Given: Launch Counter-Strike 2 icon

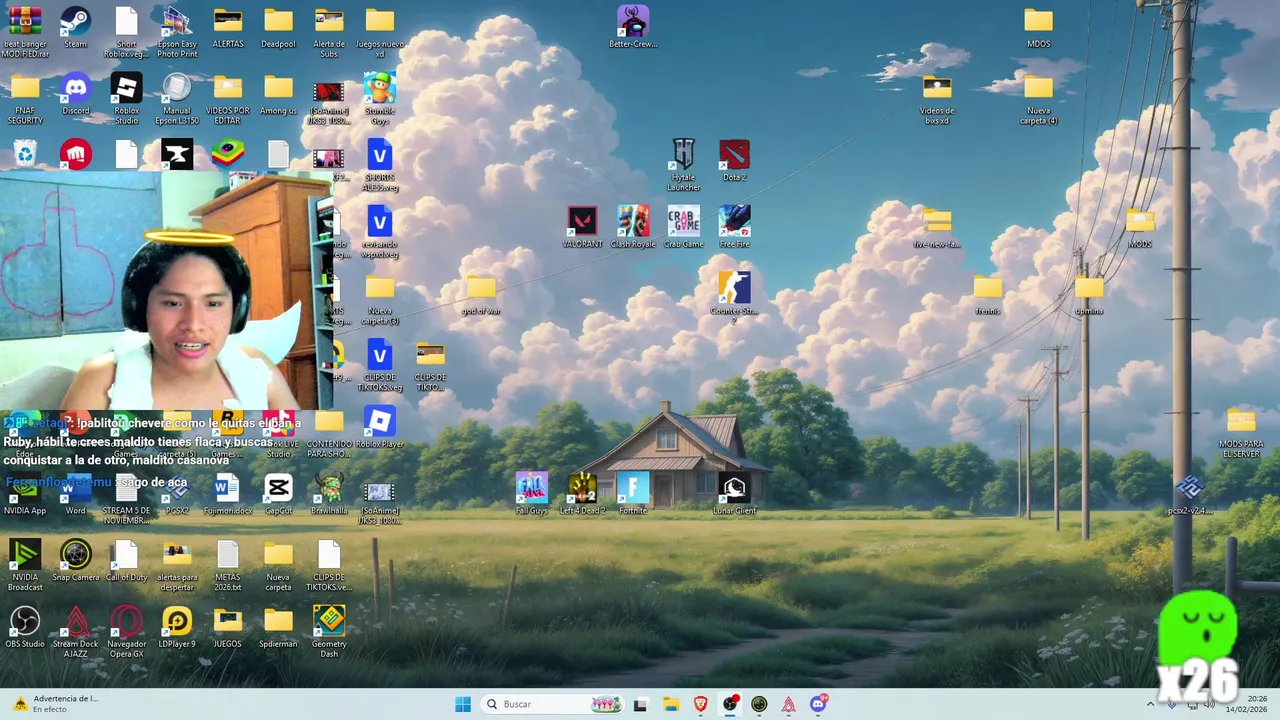Looking at the screenshot, I should (734, 298).
